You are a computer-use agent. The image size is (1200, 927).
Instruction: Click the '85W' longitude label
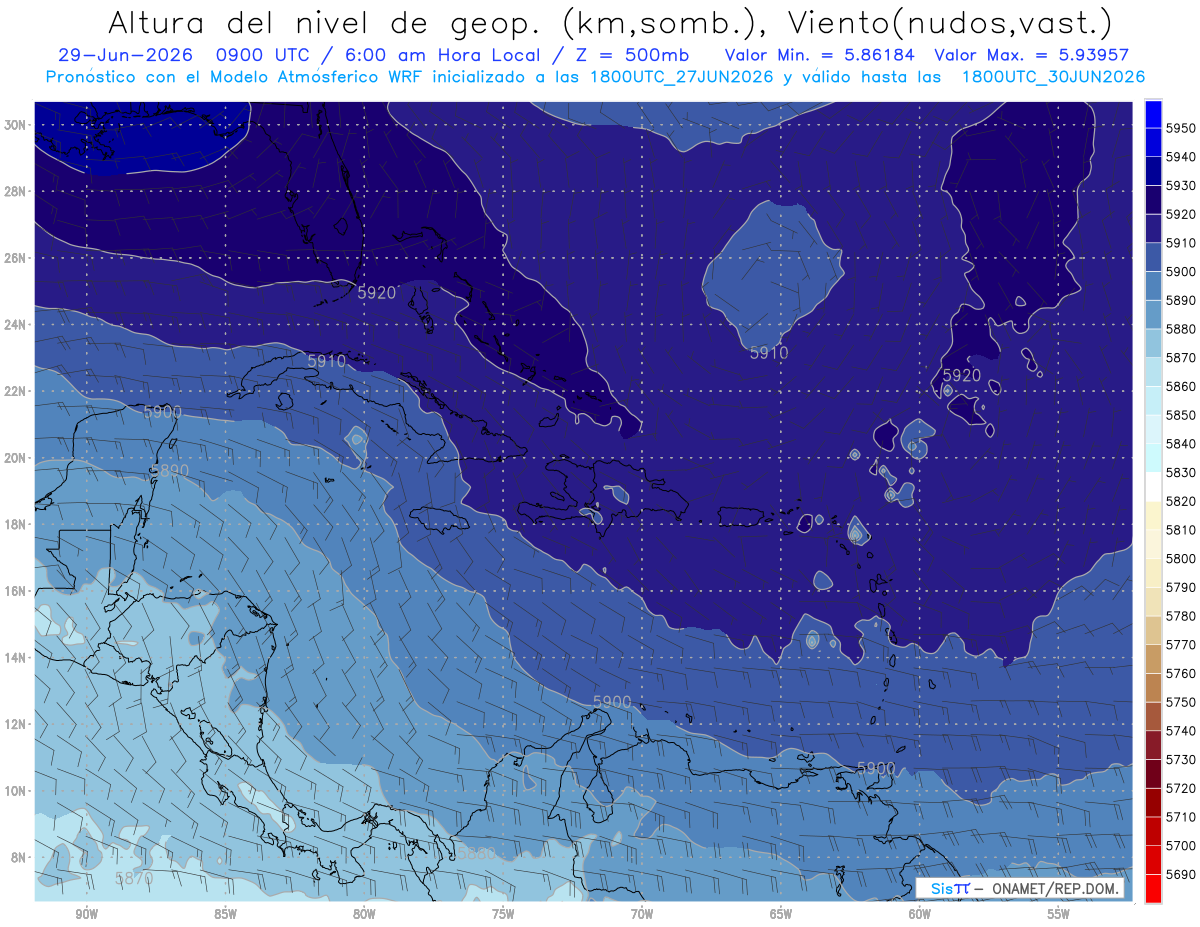[x=226, y=913]
